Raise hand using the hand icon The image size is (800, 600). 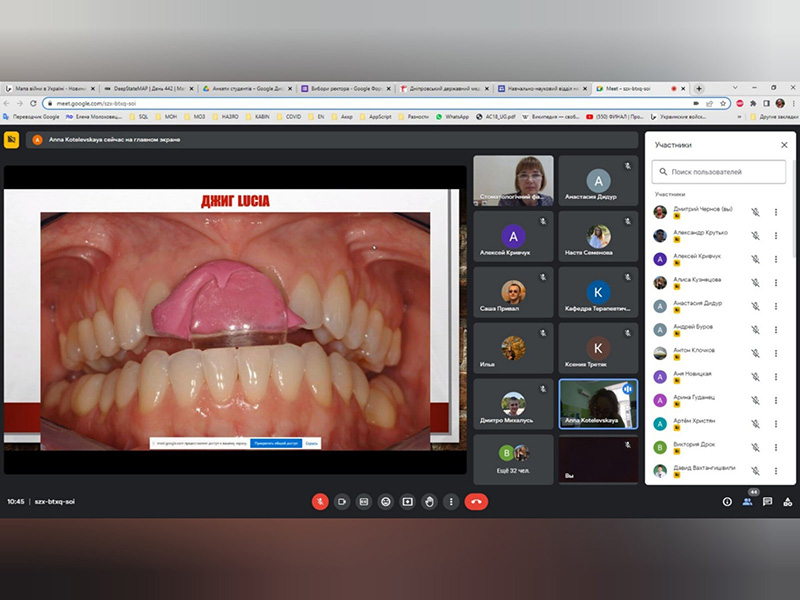[x=430, y=501]
